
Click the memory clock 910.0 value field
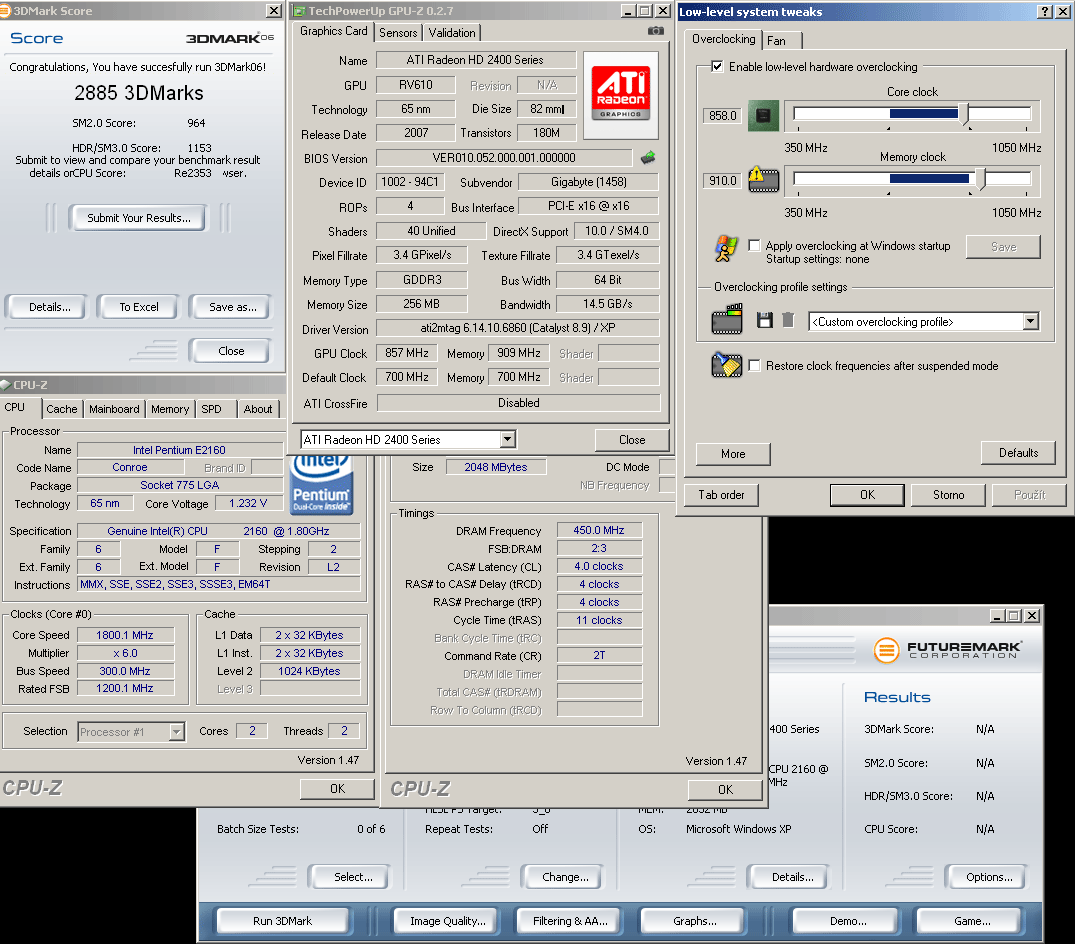(x=723, y=180)
